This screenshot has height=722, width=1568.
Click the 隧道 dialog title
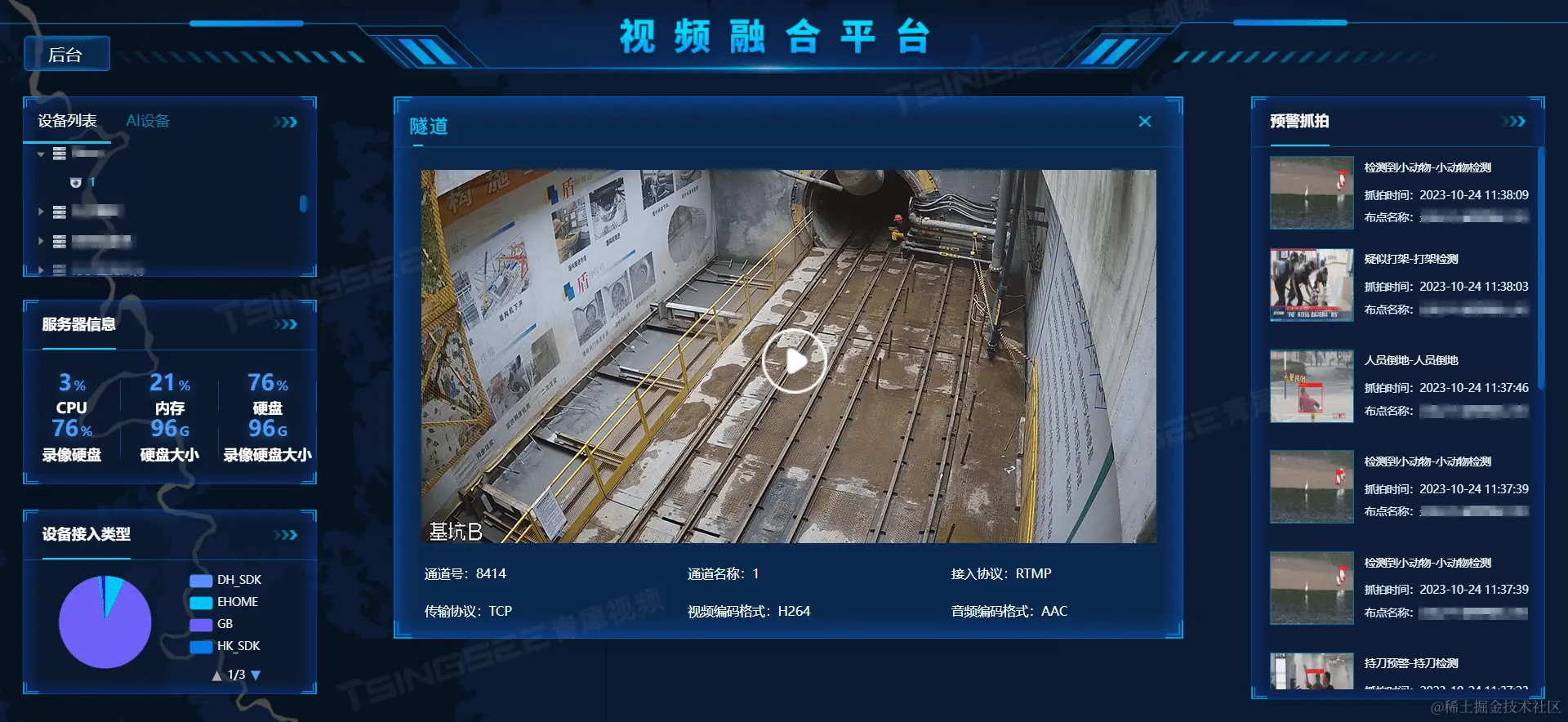point(429,126)
